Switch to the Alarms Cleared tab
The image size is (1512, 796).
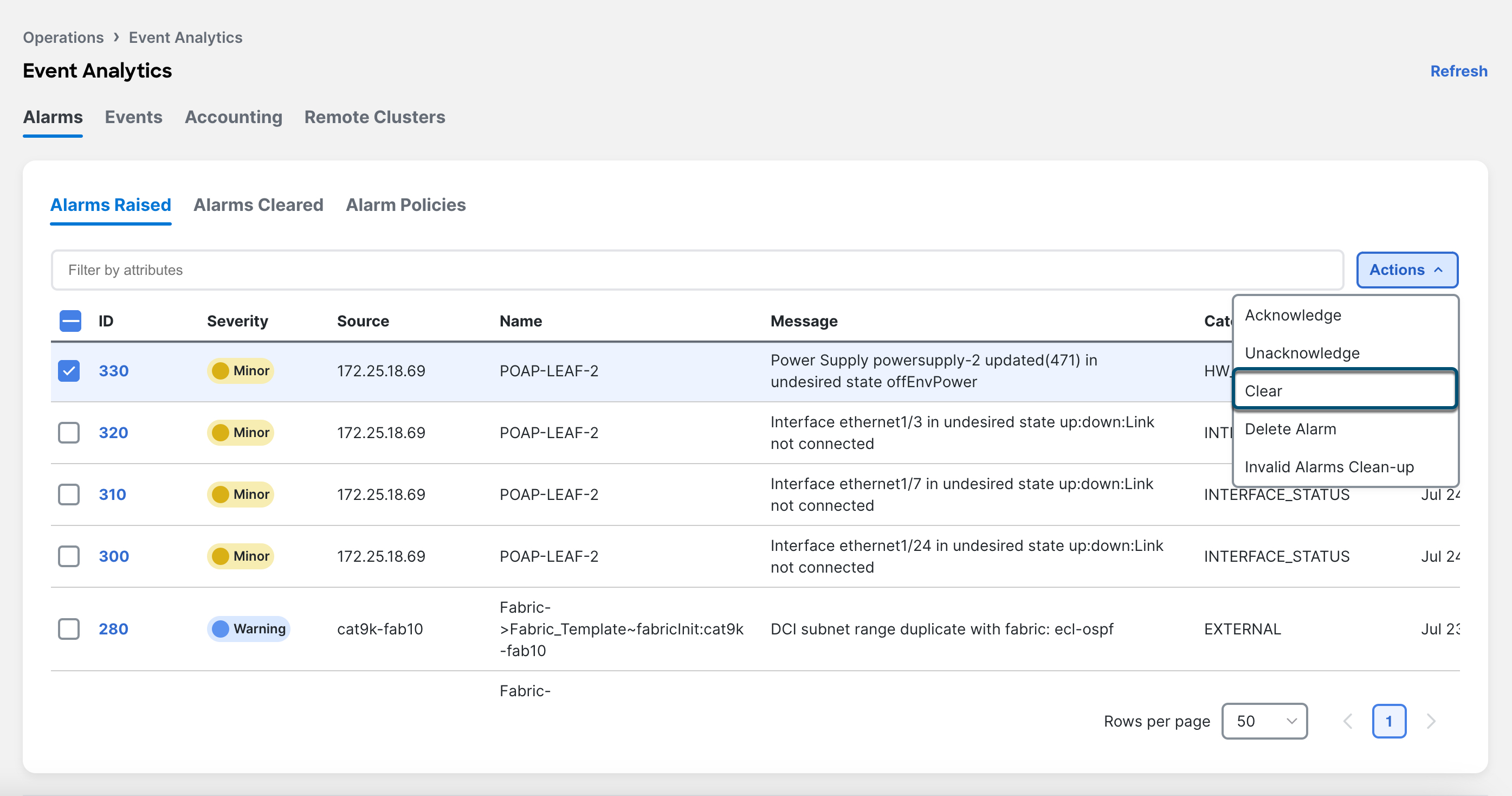[x=258, y=204]
